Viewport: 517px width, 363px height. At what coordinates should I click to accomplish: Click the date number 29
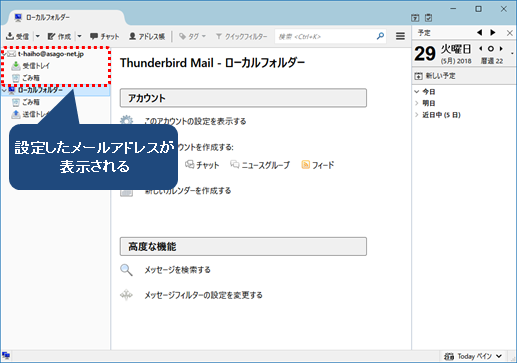pos(425,53)
